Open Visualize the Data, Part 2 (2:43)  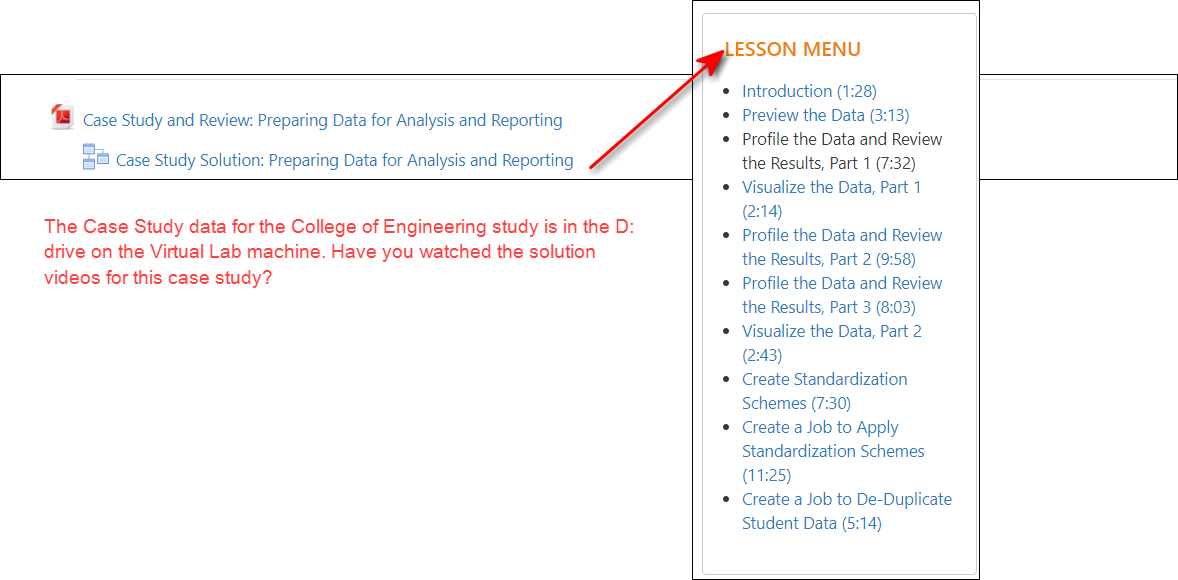(832, 331)
